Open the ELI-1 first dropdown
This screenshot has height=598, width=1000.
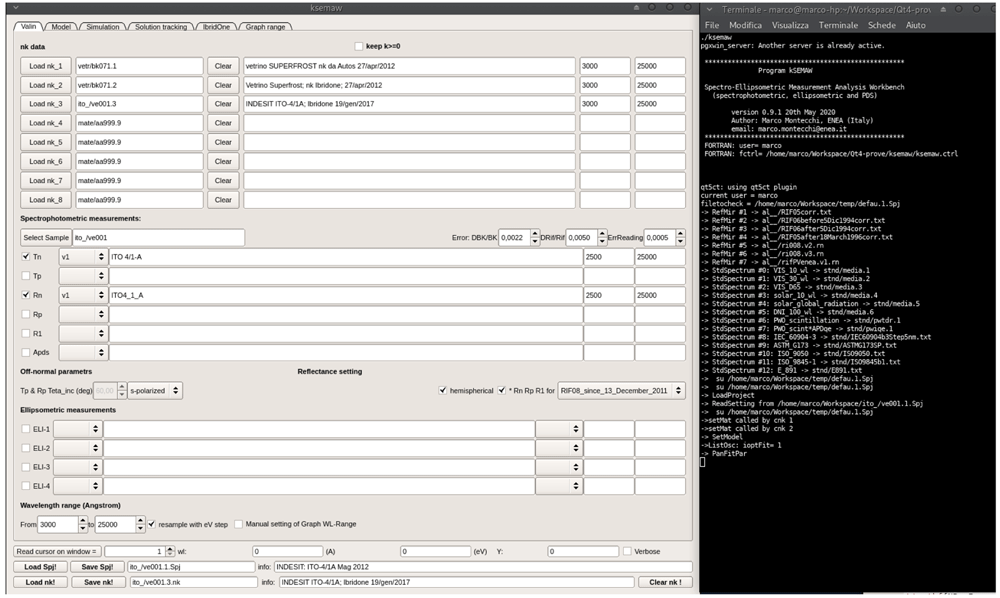[78, 429]
